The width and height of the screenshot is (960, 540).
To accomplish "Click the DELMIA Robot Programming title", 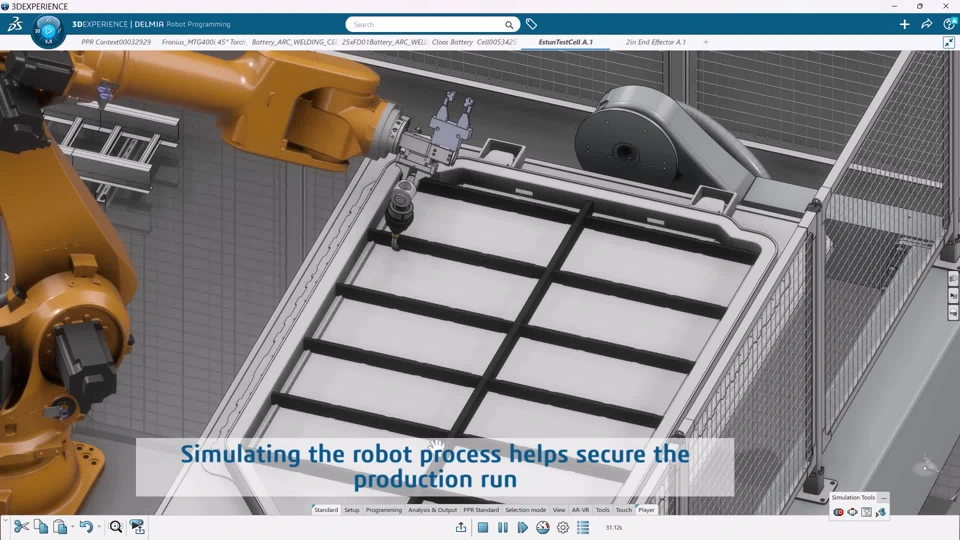I will (x=182, y=24).
